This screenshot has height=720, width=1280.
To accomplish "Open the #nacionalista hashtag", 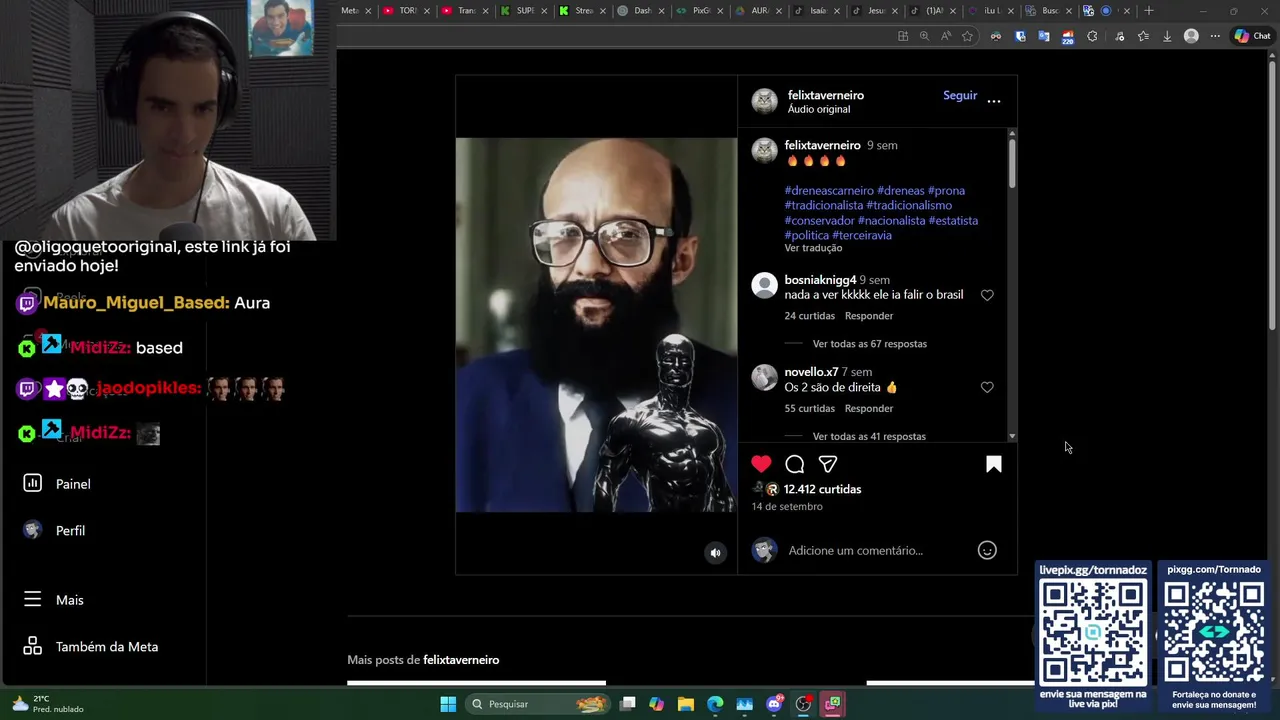I will click(x=891, y=220).
